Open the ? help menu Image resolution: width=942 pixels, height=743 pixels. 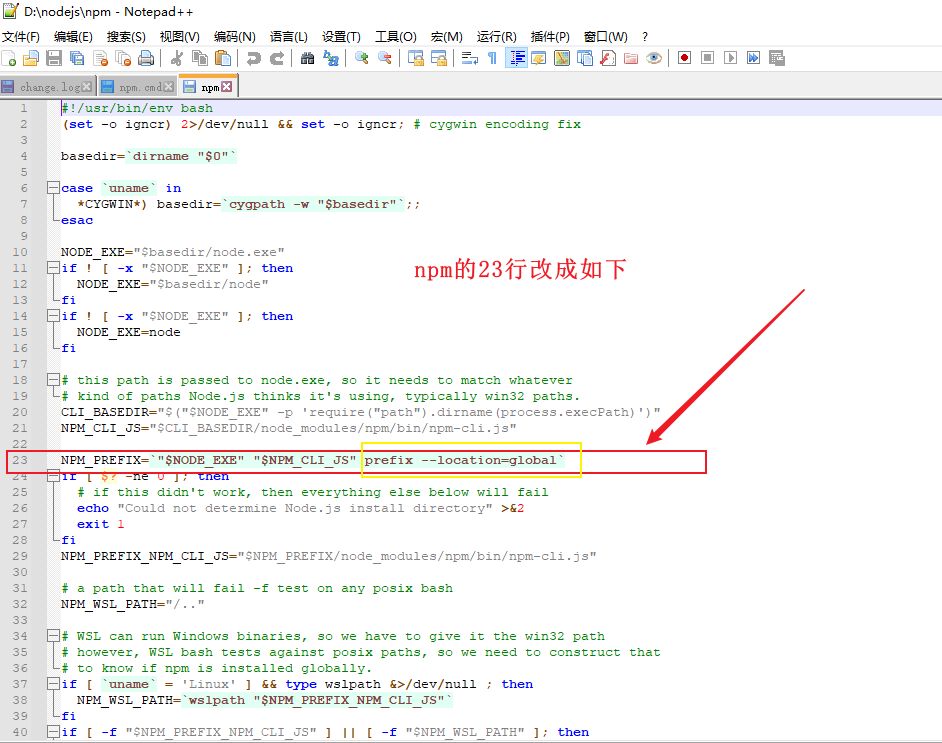click(645, 37)
